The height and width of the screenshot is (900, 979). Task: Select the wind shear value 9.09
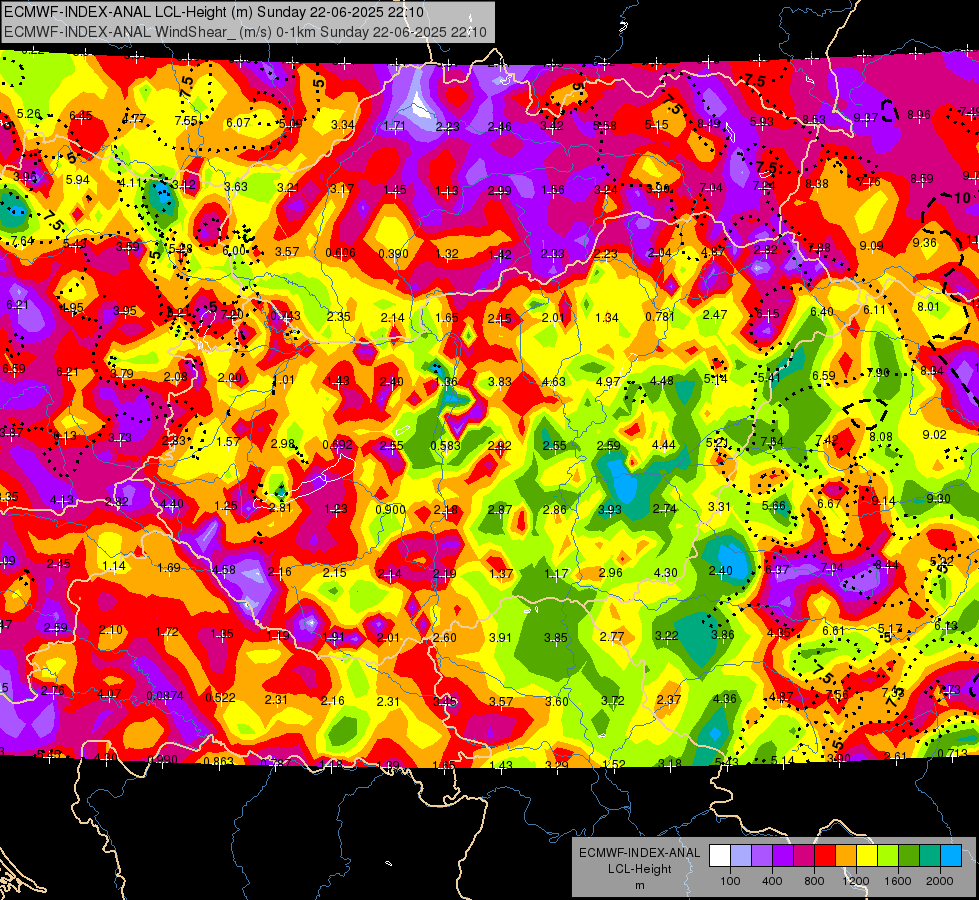(x=871, y=245)
